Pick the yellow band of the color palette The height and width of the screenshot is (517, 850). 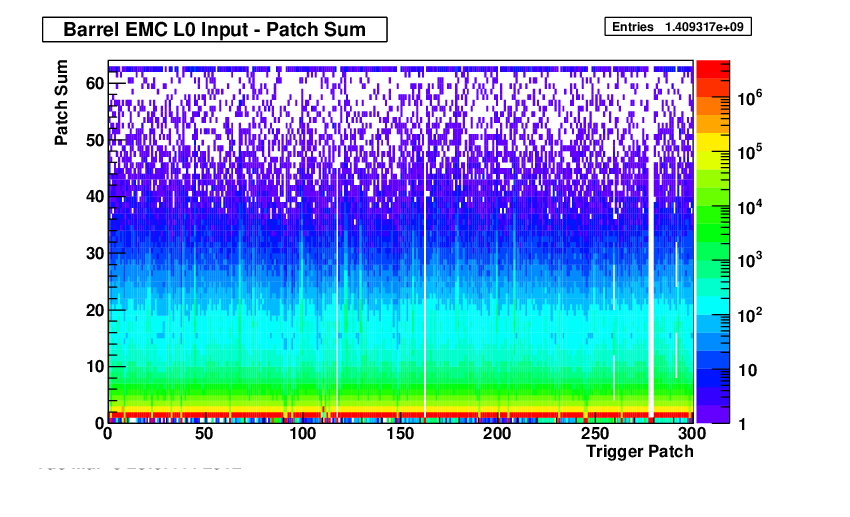click(713, 142)
